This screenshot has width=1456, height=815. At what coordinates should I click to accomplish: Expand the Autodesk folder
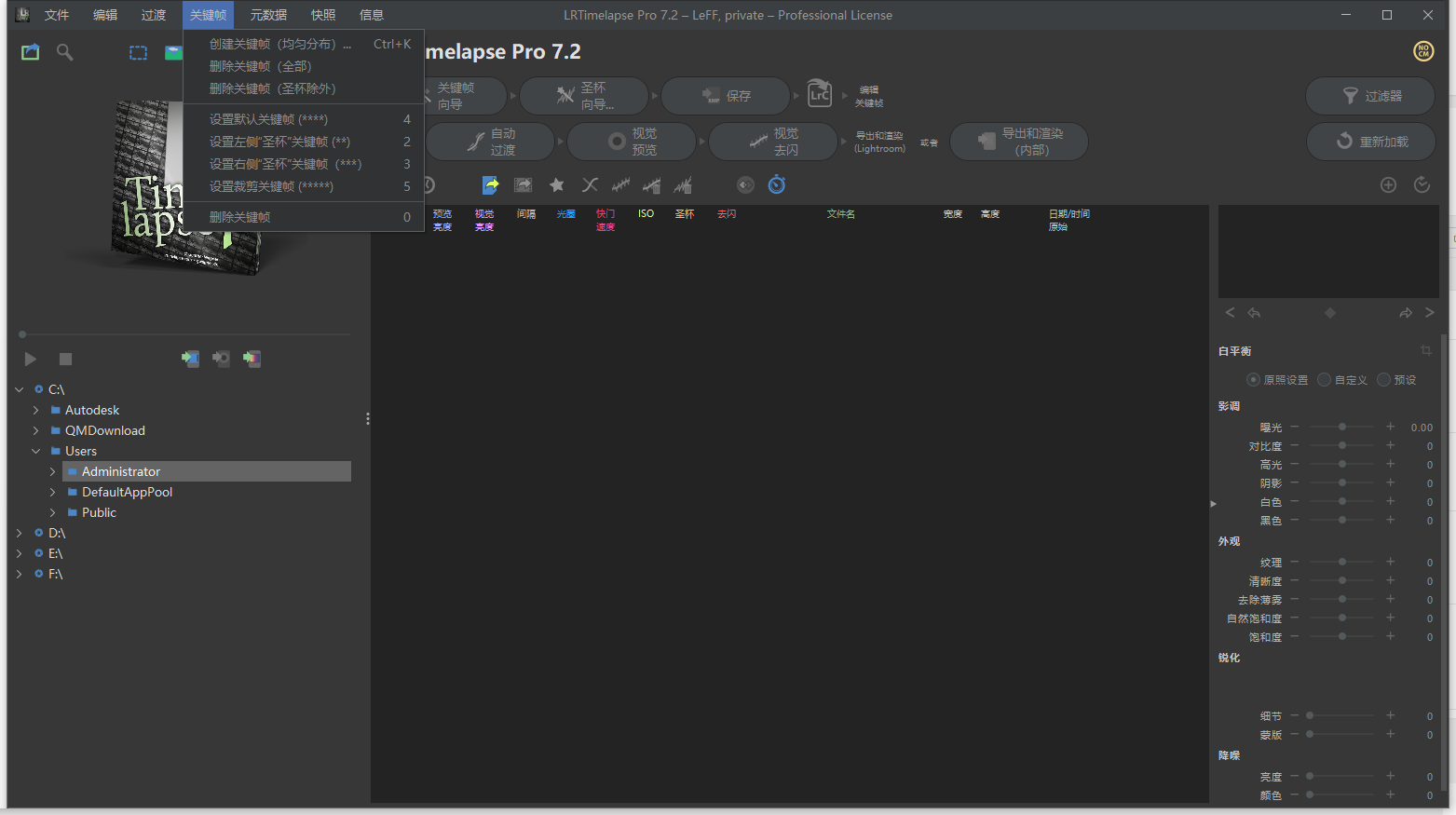point(35,410)
